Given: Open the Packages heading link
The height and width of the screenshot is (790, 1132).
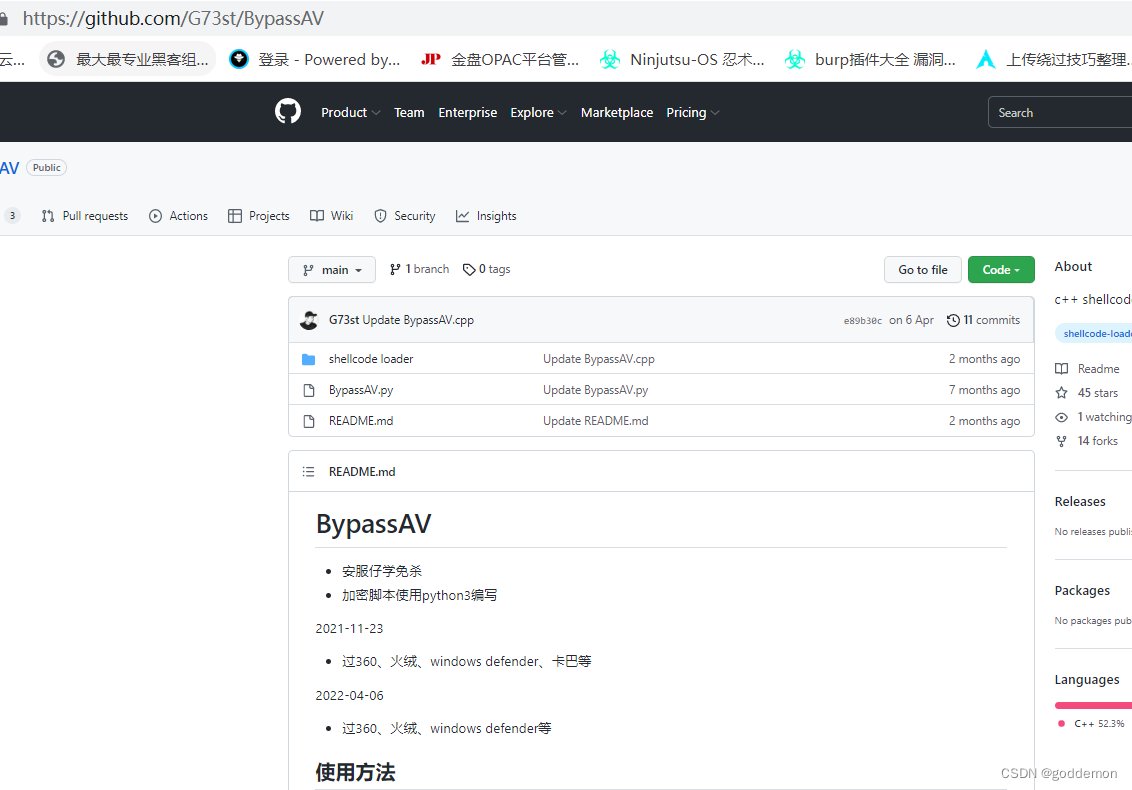Looking at the screenshot, I should pos(1082,591).
